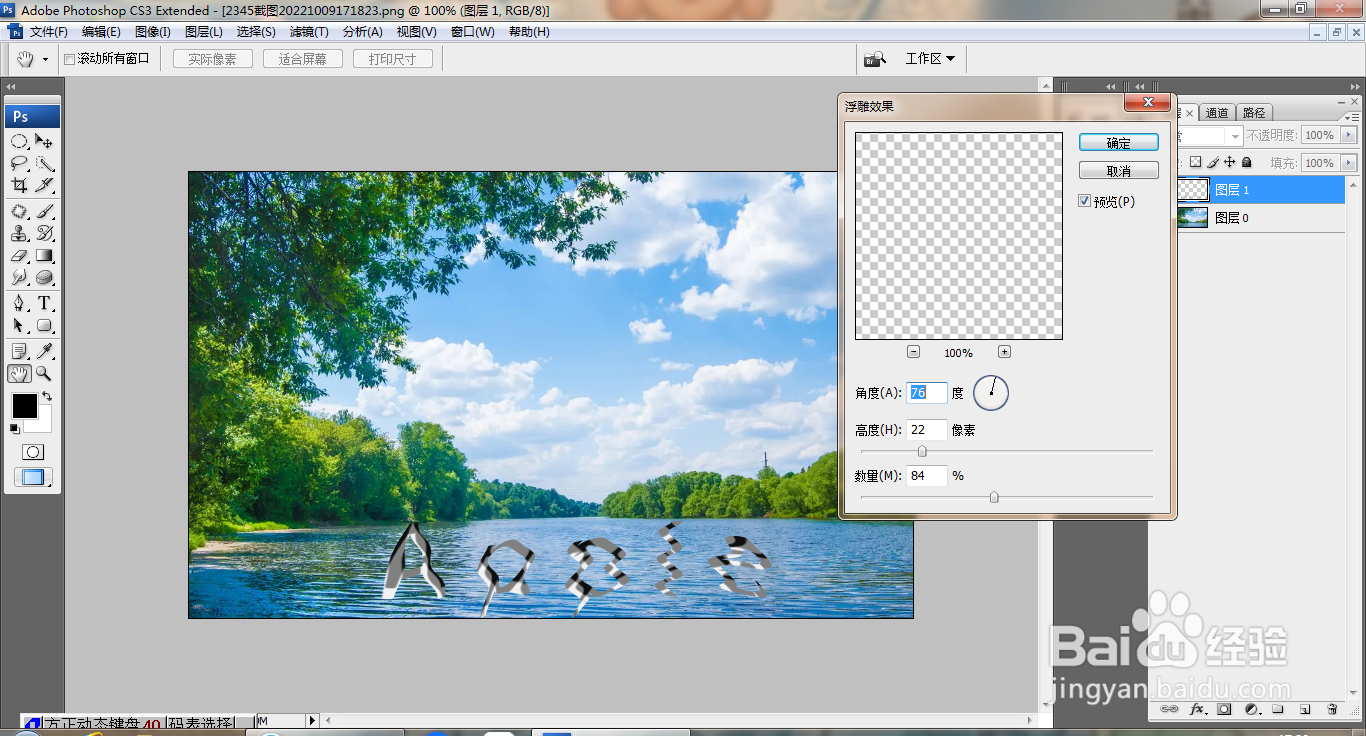
Task: Open the 工作区 workspace dropdown
Action: (x=930, y=59)
